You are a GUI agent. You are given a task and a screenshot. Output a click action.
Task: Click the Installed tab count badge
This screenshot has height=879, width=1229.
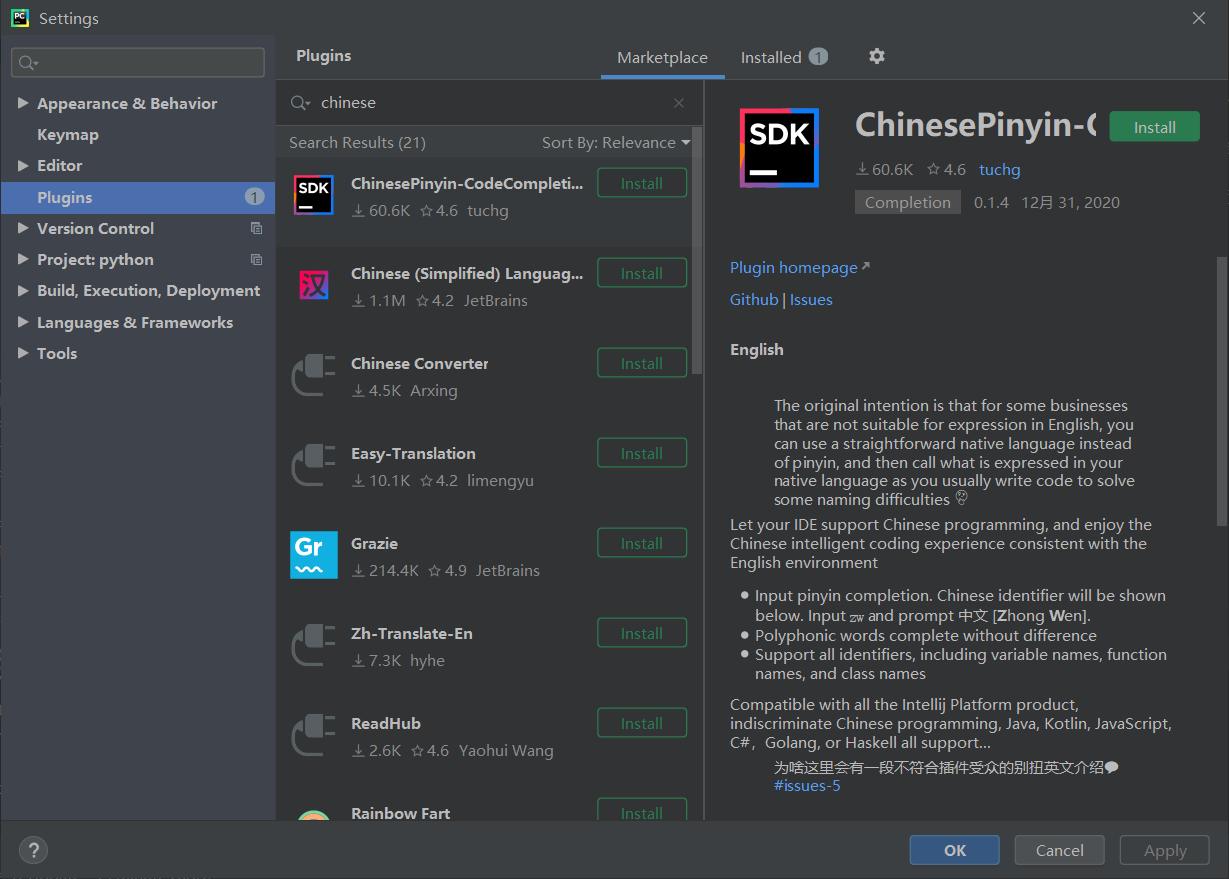coord(818,57)
